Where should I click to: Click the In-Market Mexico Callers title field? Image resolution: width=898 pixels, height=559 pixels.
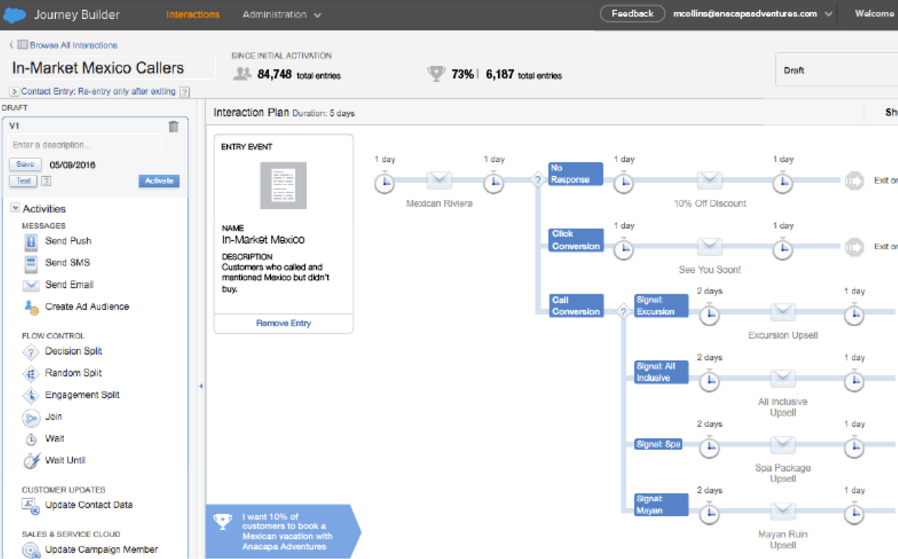coord(113,68)
